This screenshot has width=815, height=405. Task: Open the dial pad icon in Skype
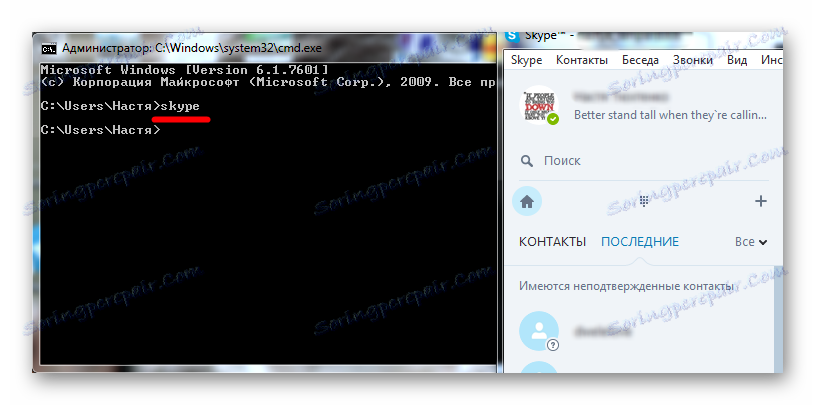[x=644, y=201]
